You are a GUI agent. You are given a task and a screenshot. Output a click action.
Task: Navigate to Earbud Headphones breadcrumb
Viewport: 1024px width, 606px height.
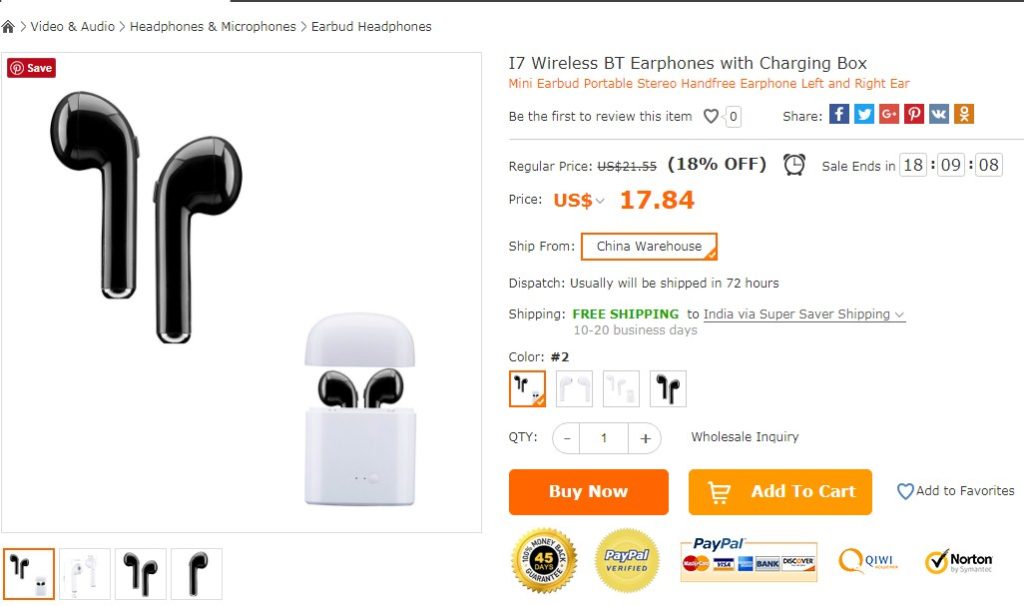coord(371,27)
